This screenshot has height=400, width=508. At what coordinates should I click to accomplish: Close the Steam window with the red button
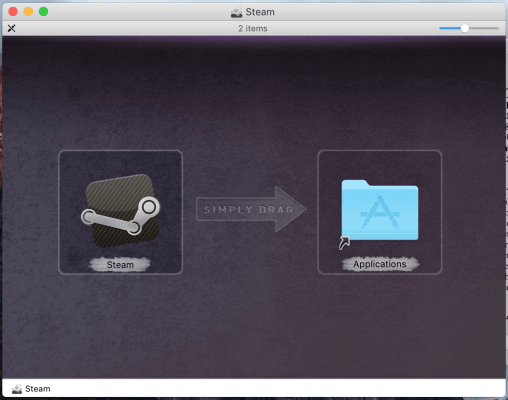point(13,12)
